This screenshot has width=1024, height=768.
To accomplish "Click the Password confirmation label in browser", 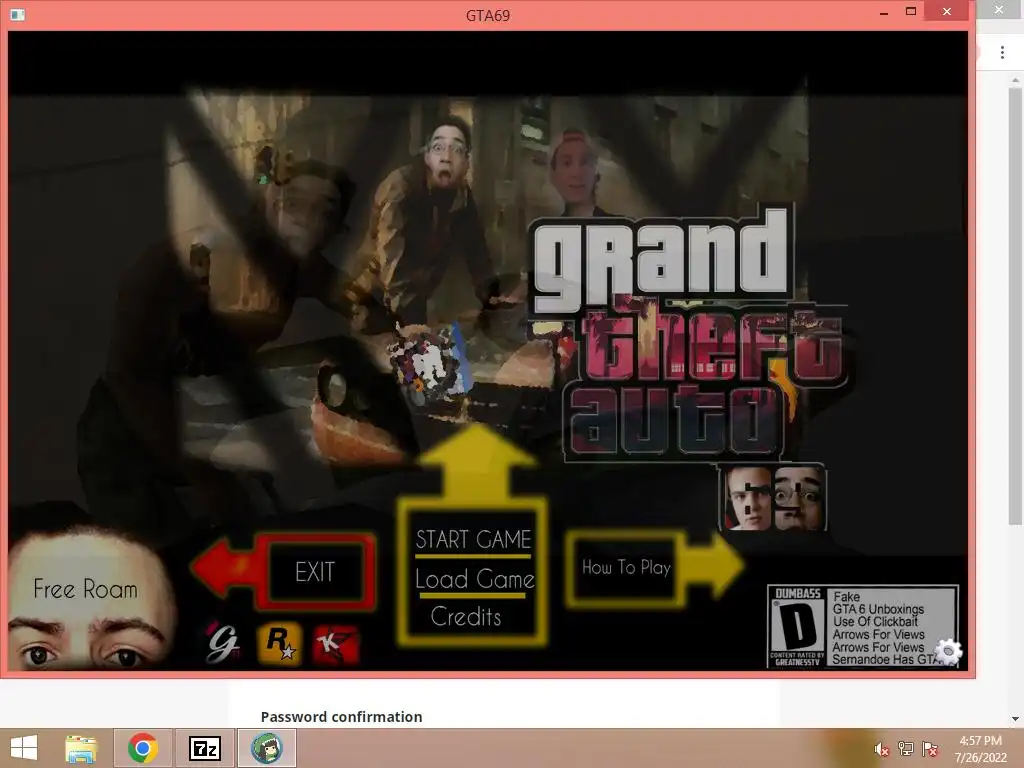I will (x=342, y=716).
